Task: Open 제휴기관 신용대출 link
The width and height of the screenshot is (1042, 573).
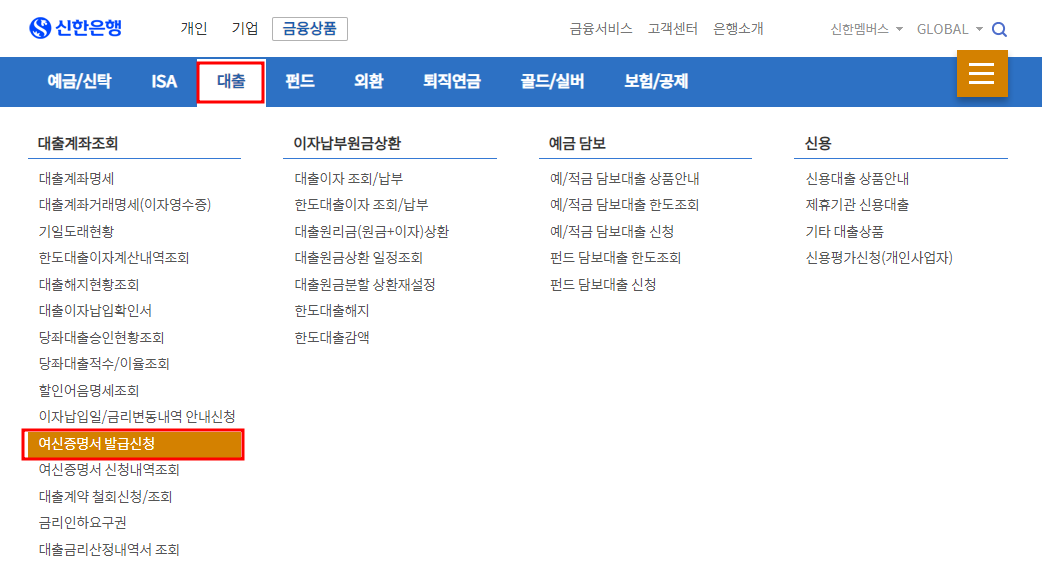Action: 857,205
